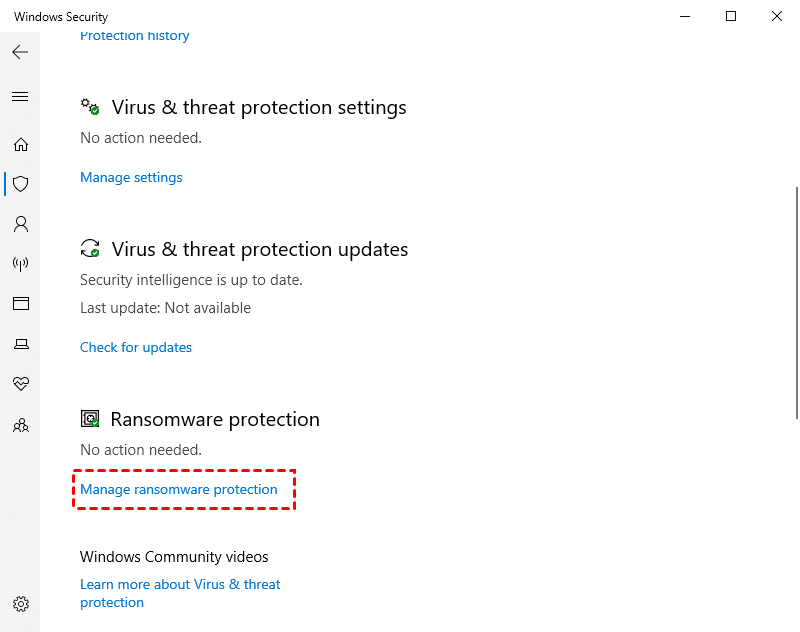Image resolution: width=800 pixels, height=632 pixels.
Task: Select App & browser control in sidebar
Action: [x=20, y=304]
